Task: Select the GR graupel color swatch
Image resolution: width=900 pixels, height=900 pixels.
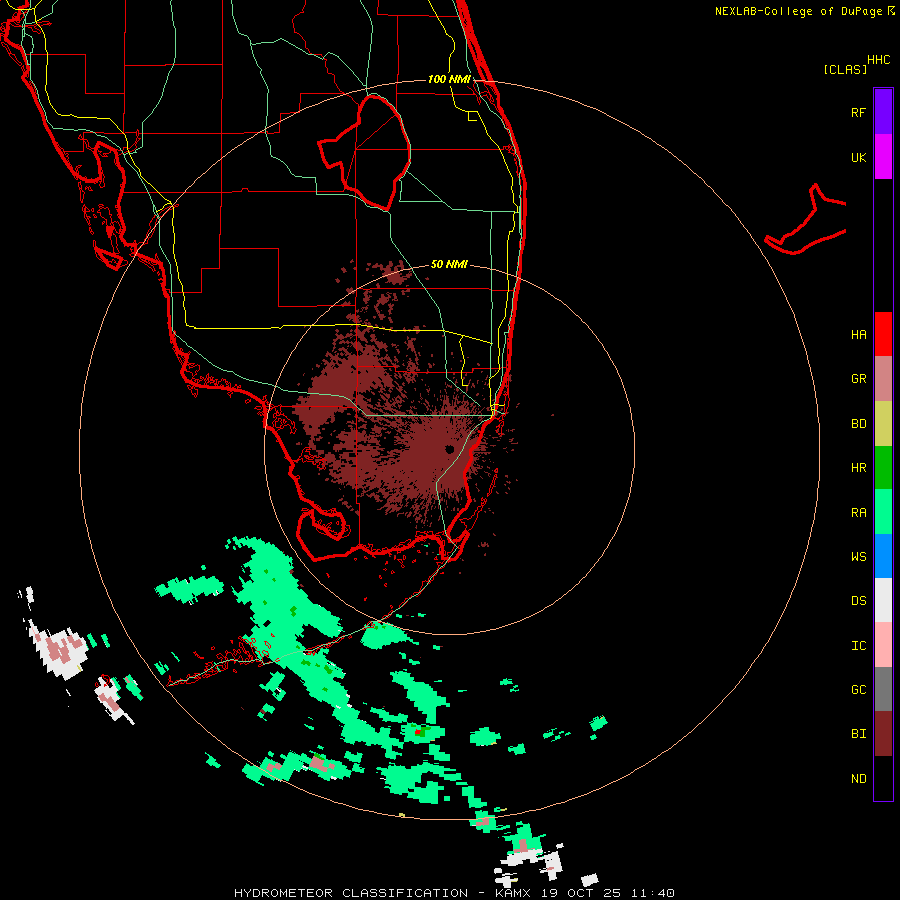Action: click(883, 379)
